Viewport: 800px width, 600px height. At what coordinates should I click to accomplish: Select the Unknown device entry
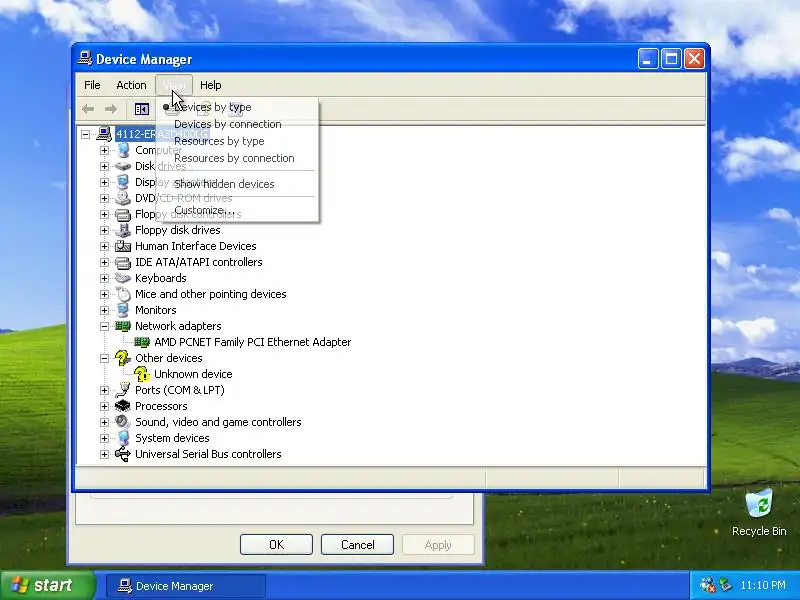point(193,374)
